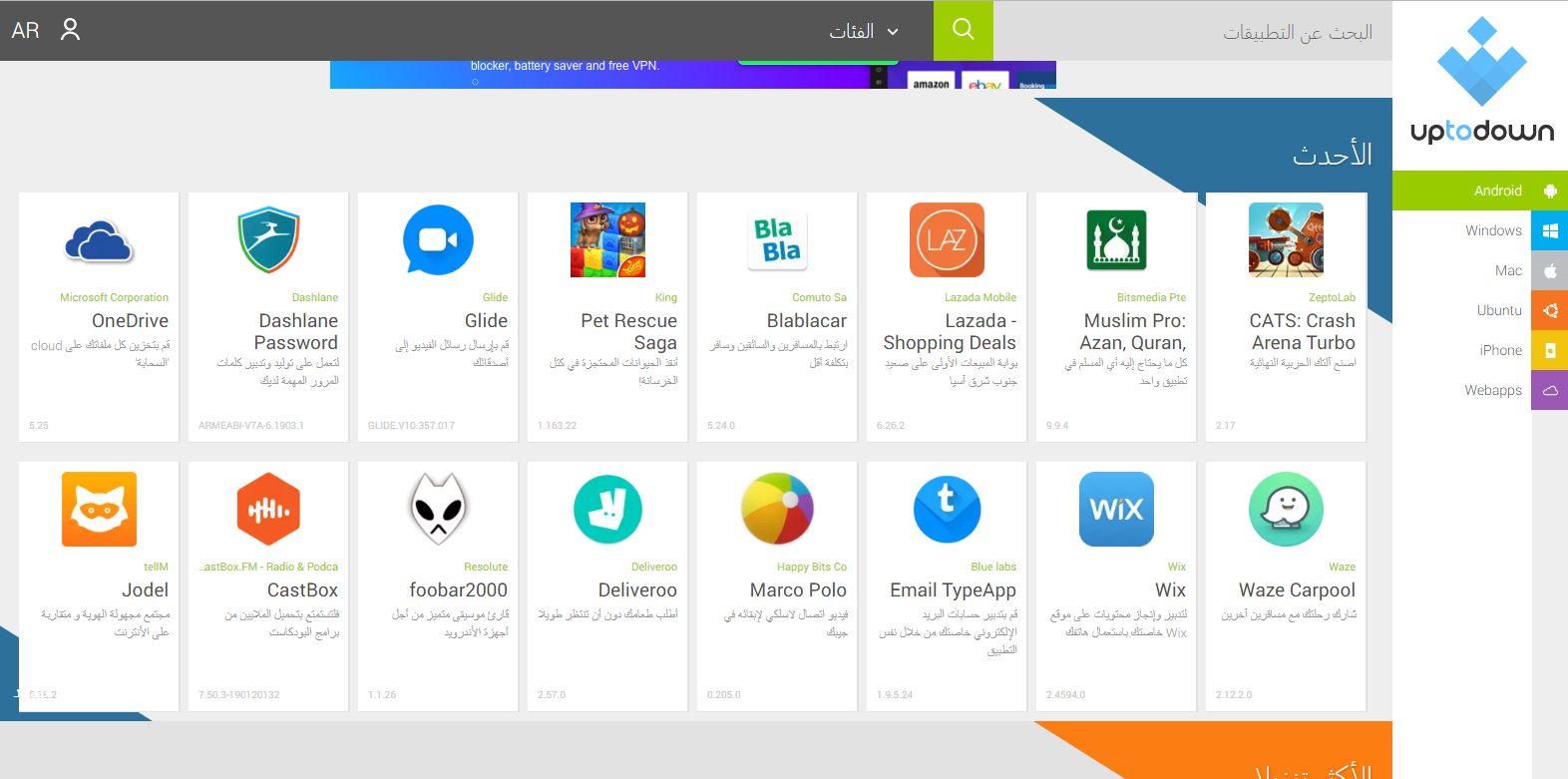Image resolution: width=1568 pixels, height=779 pixels.
Task: Open the Deliveroo teal icon
Action: 607,510
